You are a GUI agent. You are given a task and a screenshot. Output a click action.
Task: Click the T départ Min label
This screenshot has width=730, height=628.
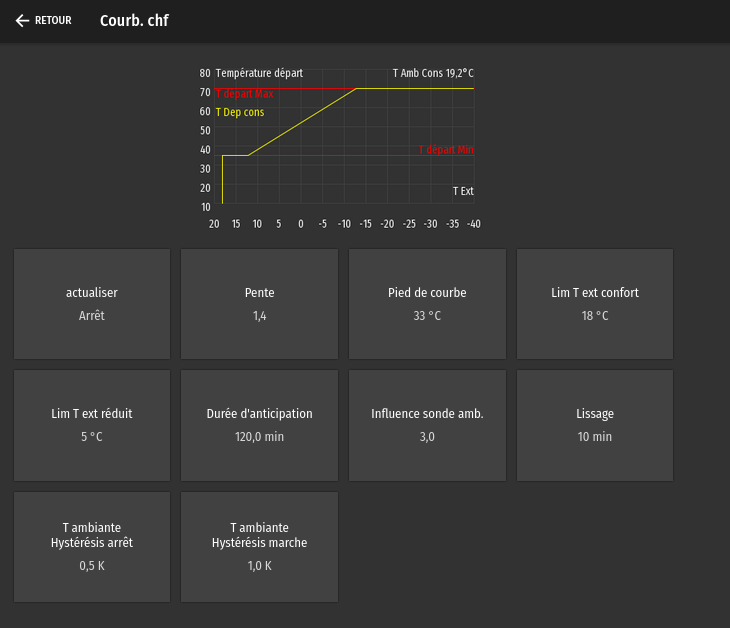446,149
